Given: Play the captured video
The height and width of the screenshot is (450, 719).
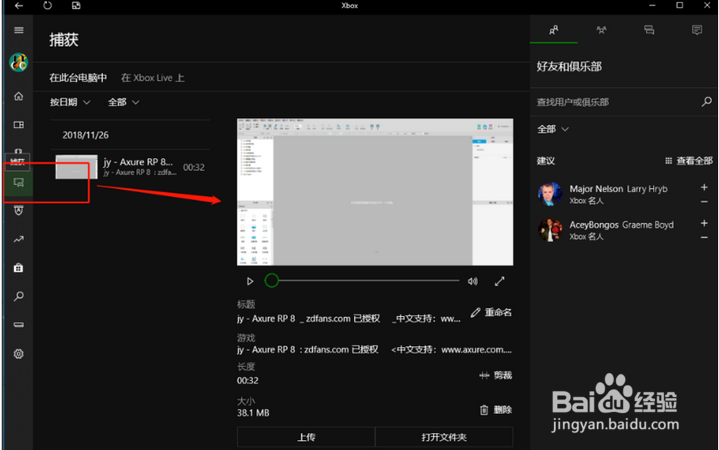Looking at the screenshot, I should 250,281.
